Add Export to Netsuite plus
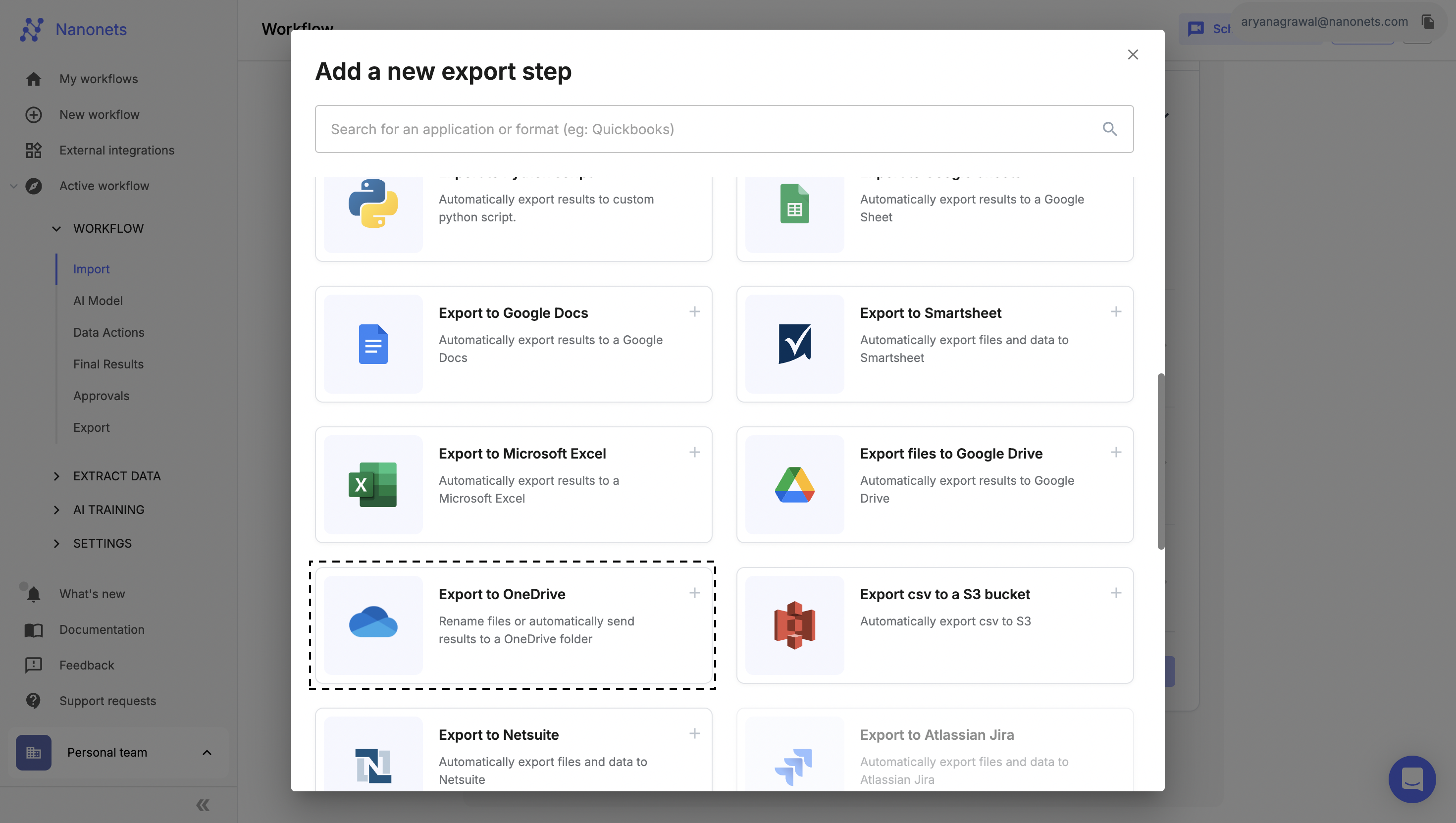This screenshot has width=1456, height=823. click(695, 734)
